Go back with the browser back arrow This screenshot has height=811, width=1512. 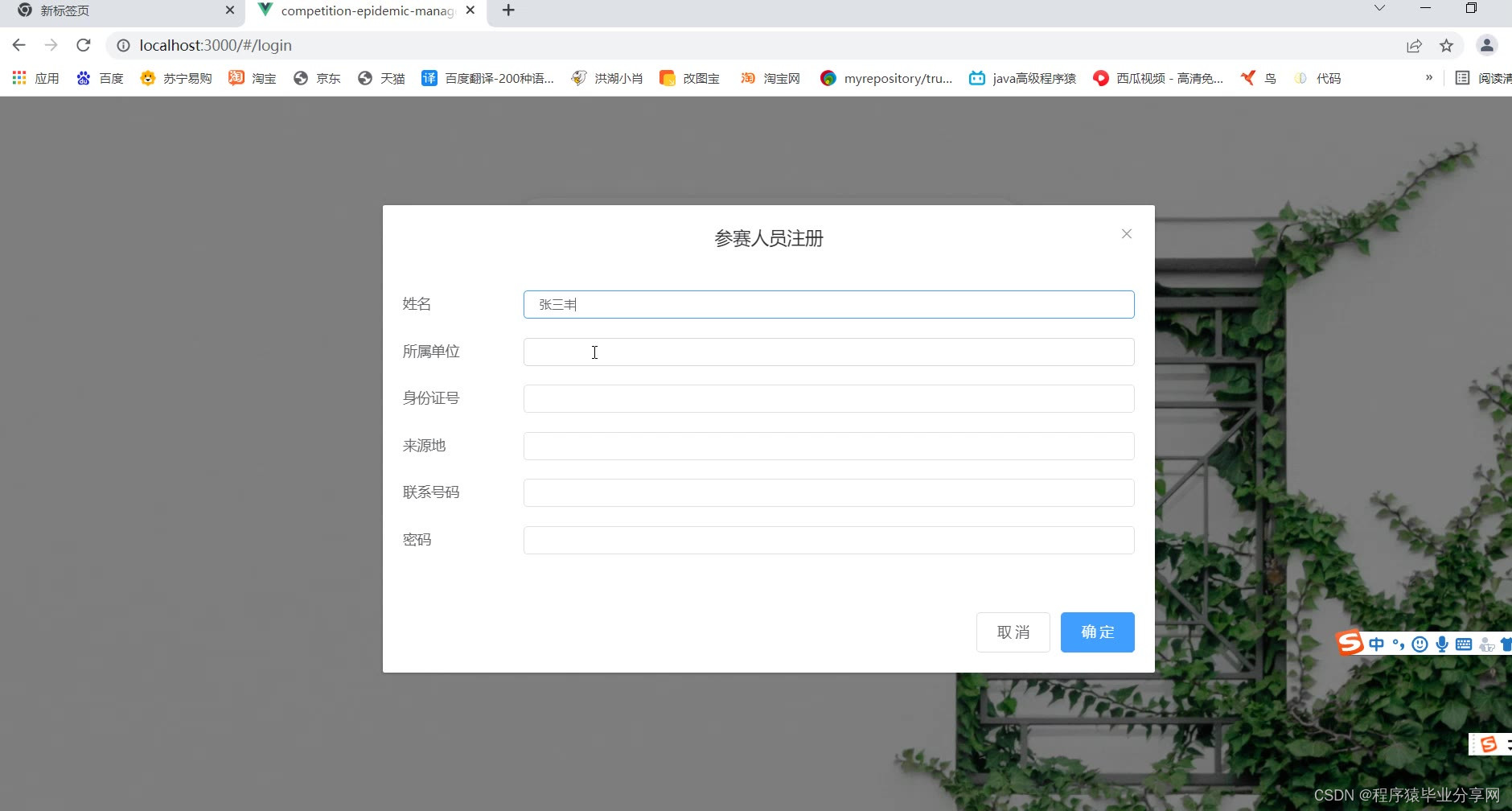(19, 45)
